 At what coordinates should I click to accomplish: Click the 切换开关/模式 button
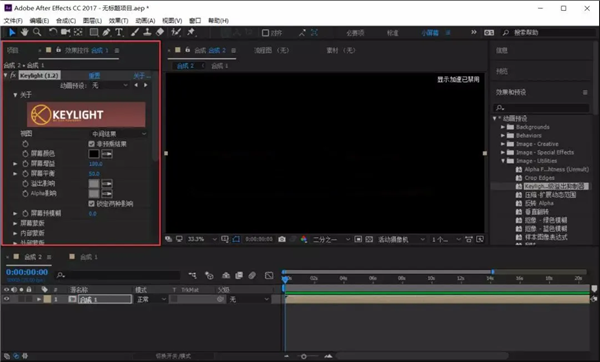tap(173, 356)
